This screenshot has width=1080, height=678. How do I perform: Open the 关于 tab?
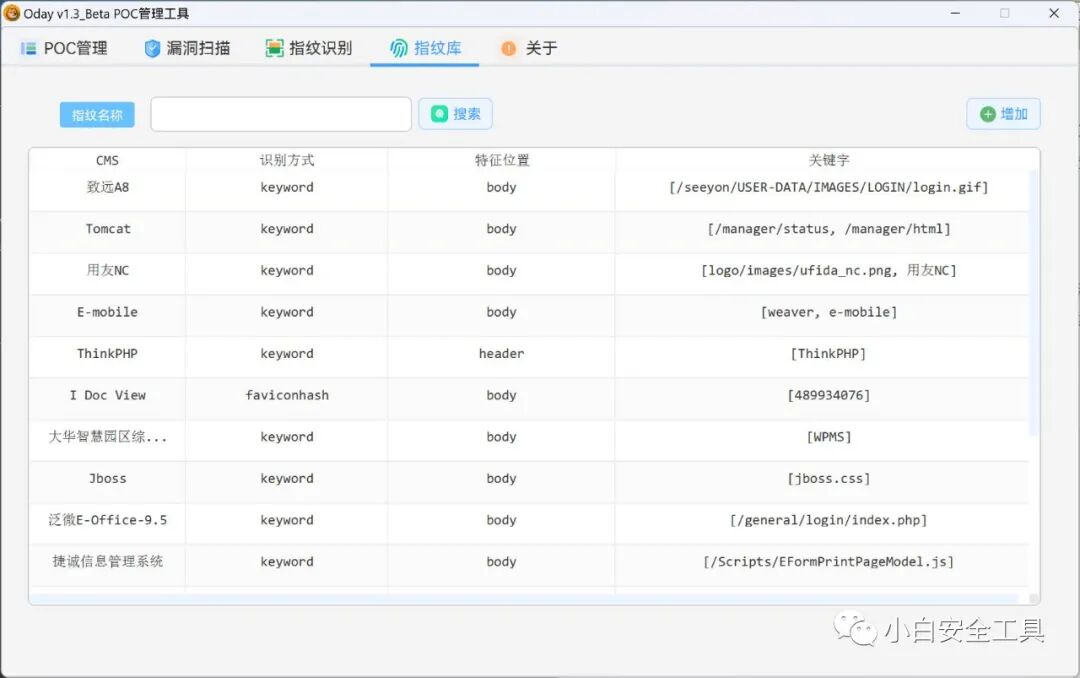click(x=529, y=48)
